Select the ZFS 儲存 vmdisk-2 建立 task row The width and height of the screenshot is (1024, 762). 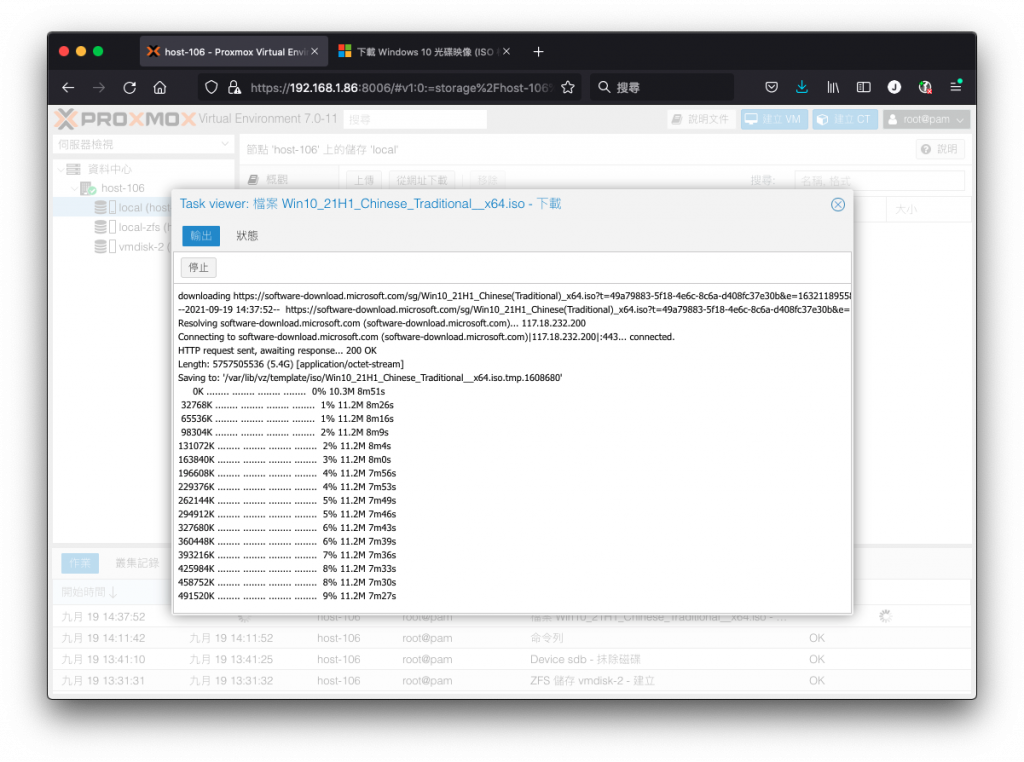[x=511, y=680]
